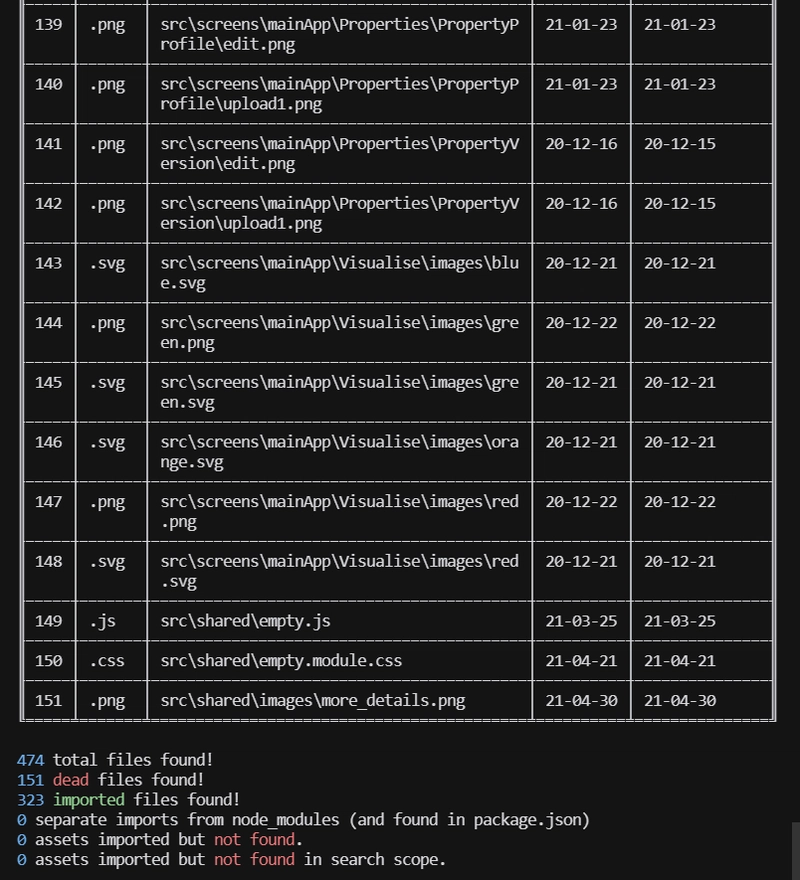The image size is (800, 880).
Task: Click src\shared\empty.module.css path
Action: pyautogui.click(x=281, y=661)
